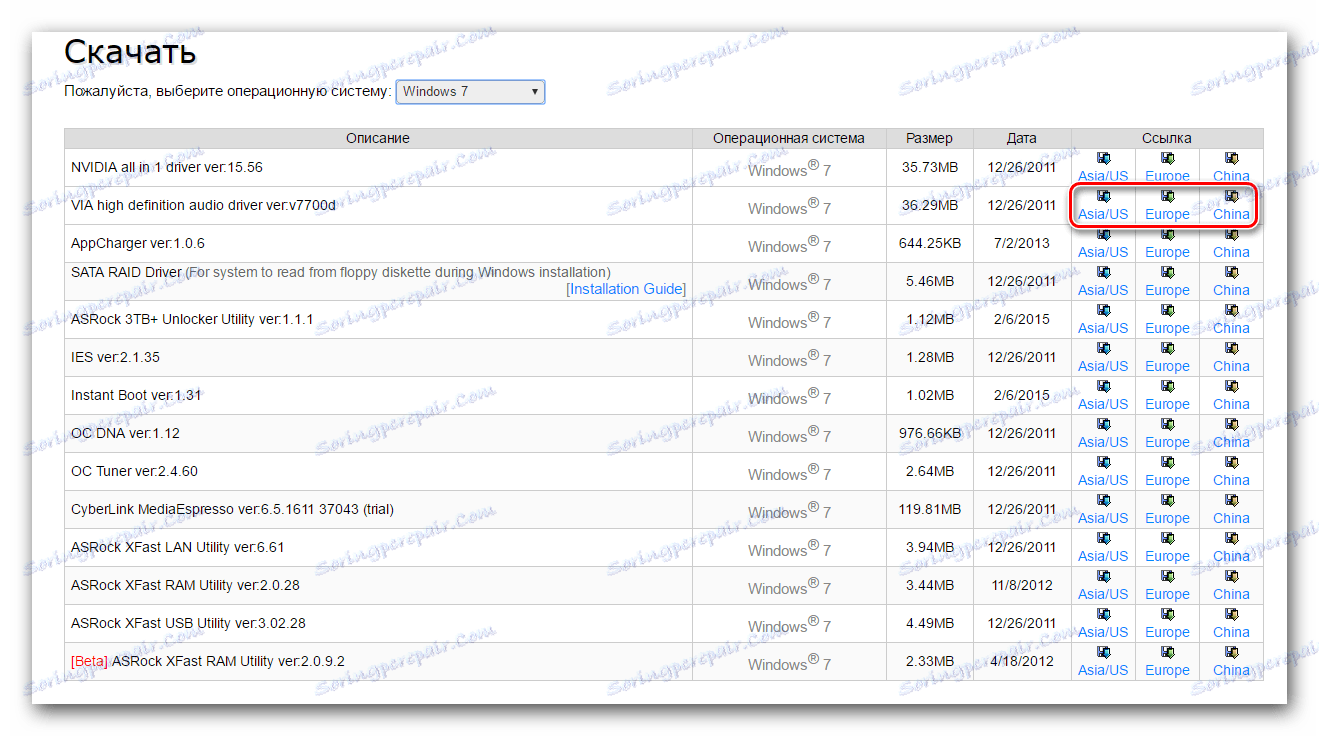Click the Дата column header
The height and width of the screenshot is (736, 1319).
click(1022, 138)
